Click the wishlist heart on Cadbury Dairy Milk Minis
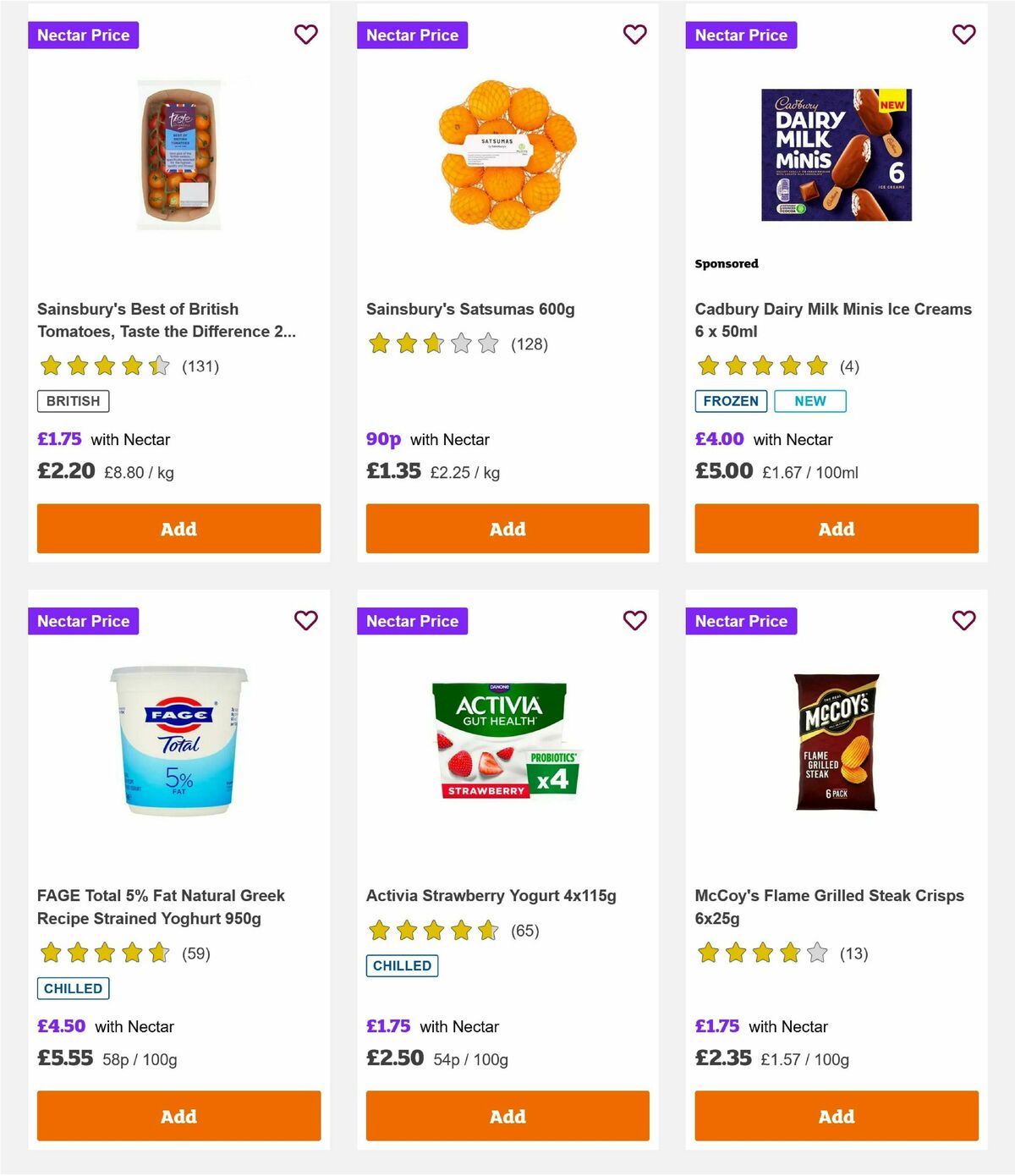Image resolution: width=1015 pixels, height=1176 pixels. 963,35
